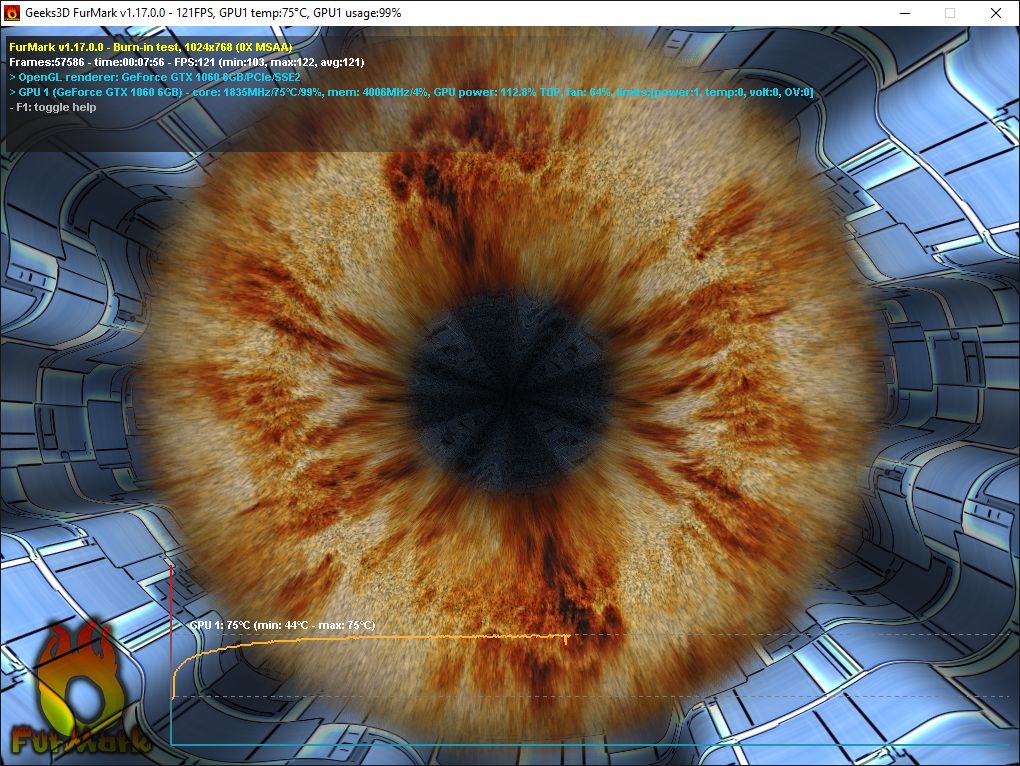Click the upper dashed temperature guide line
Image resolution: width=1020 pixels, height=766 pixels.
tap(790, 634)
